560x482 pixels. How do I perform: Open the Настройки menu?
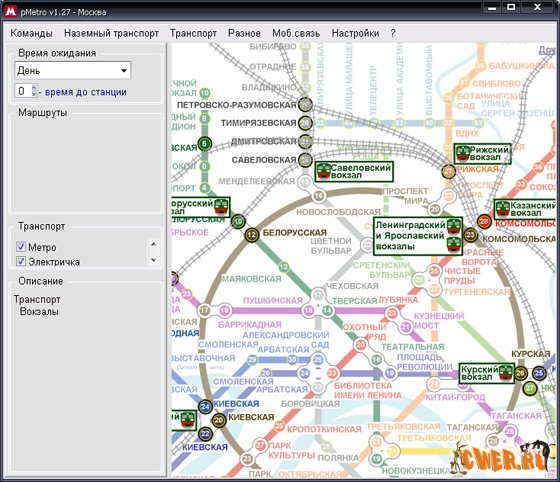coord(355,33)
